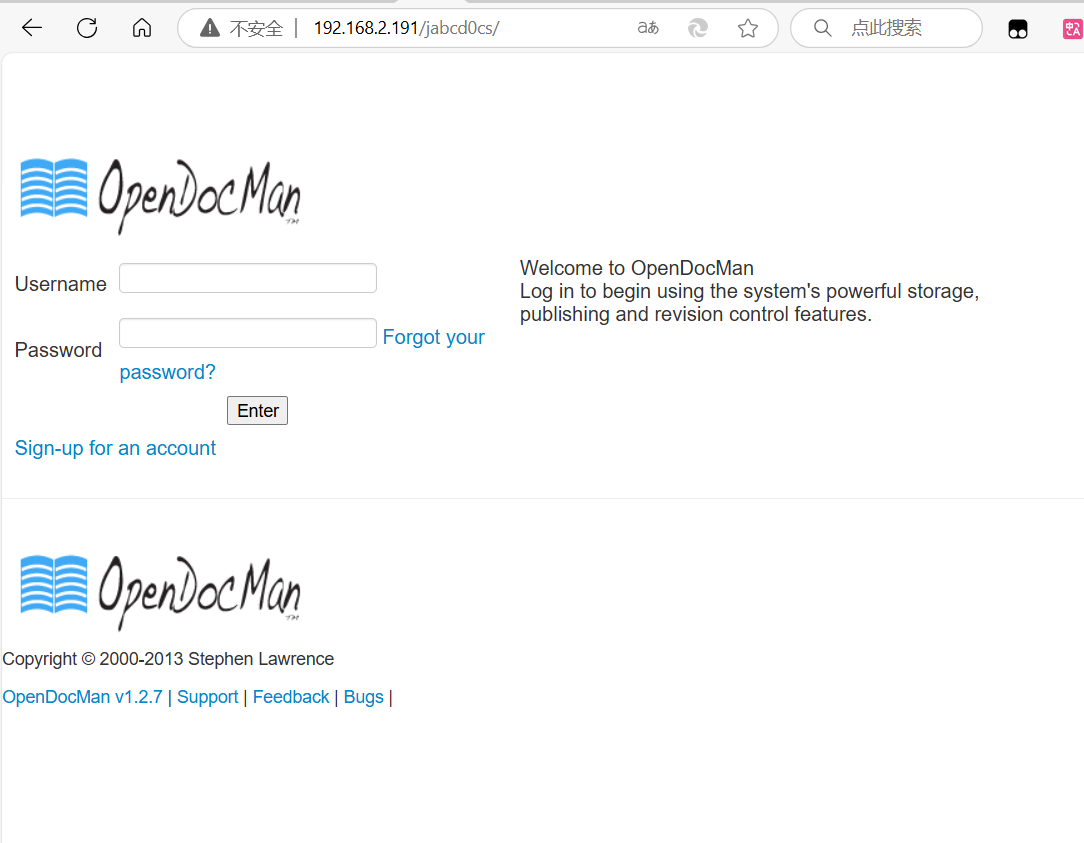Submit the login with the Enter button
The width and height of the screenshot is (1084, 843).
257,411
